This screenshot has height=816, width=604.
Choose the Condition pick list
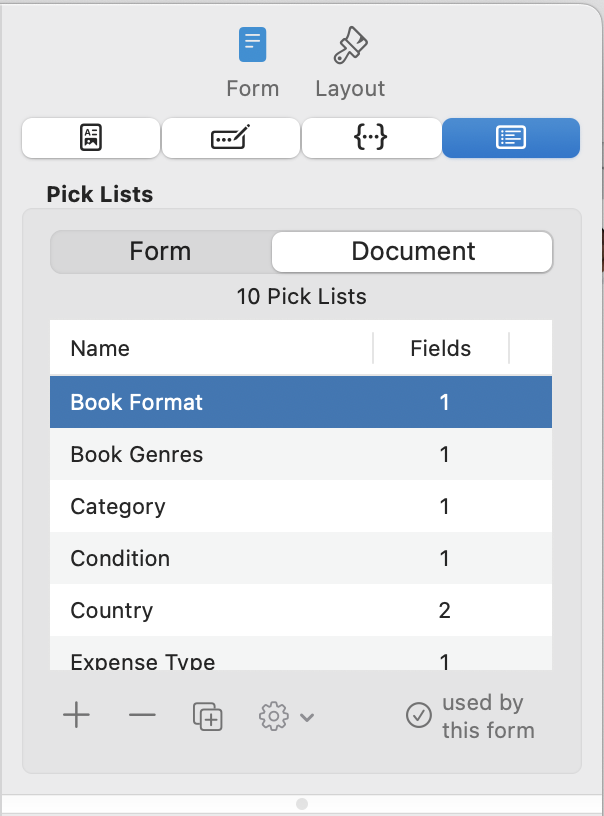point(120,558)
